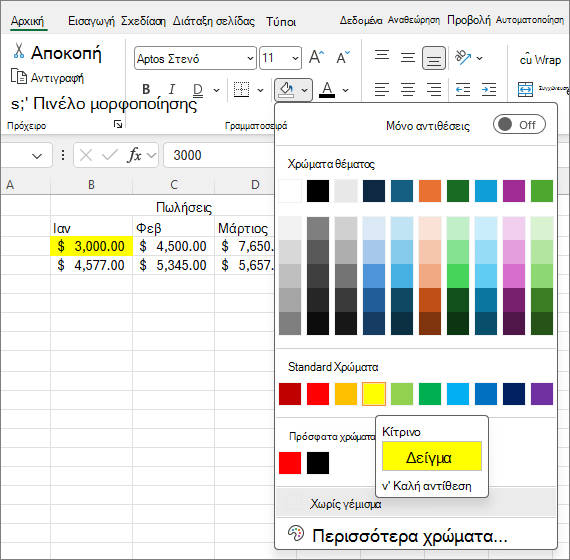
Task: Click the Borders icon
Action: (241, 89)
